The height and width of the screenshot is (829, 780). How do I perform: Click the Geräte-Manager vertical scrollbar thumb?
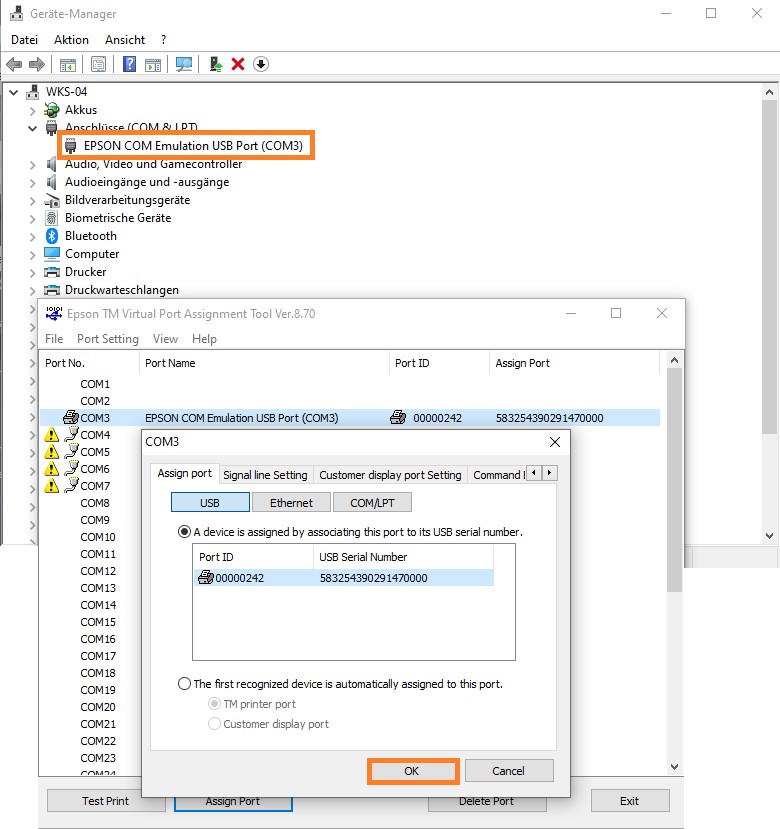click(769, 267)
